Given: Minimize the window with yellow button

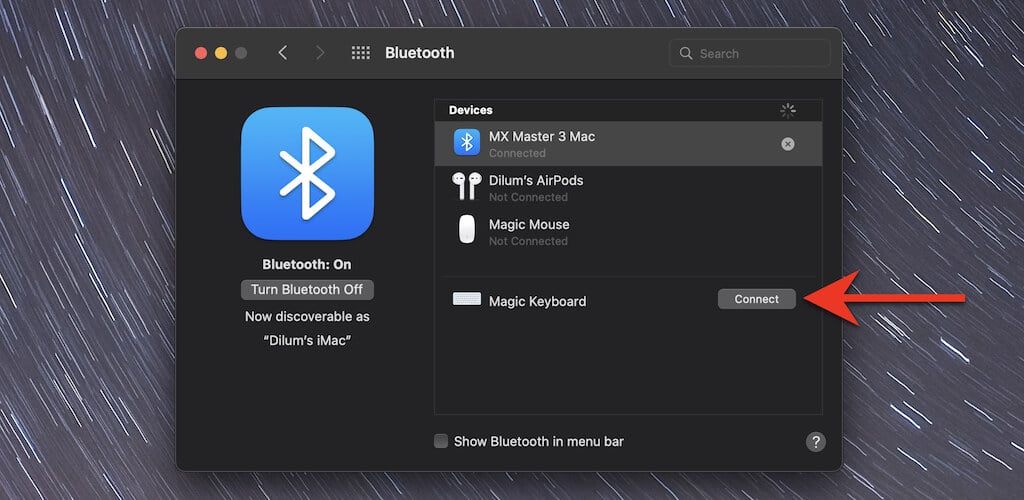Looking at the screenshot, I should click(x=221, y=53).
